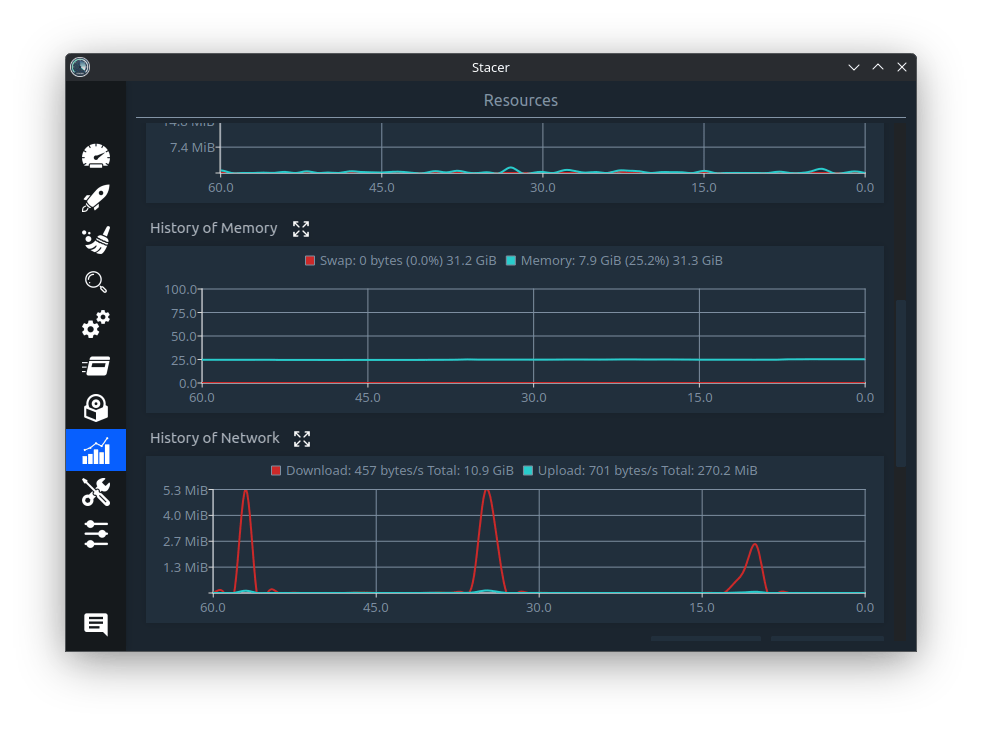Viewport: 982px width, 729px height.
Task: Toggle the Upload legend marker
Action: (528, 470)
